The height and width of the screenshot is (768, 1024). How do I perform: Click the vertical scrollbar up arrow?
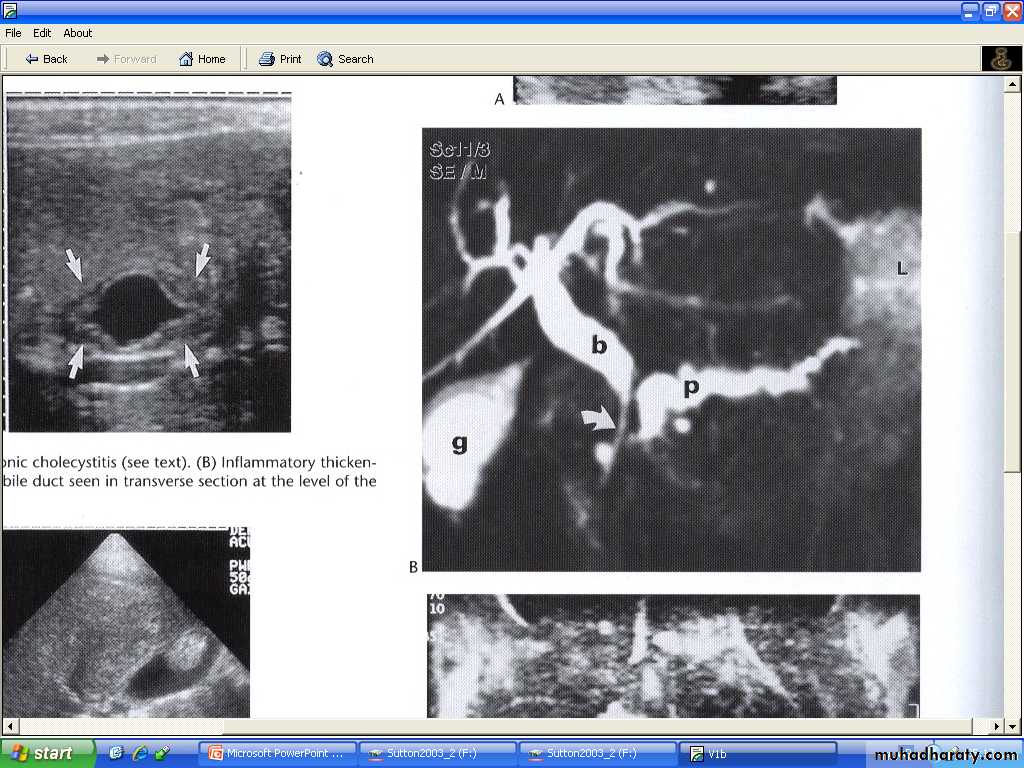click(x=1012, y=84)
